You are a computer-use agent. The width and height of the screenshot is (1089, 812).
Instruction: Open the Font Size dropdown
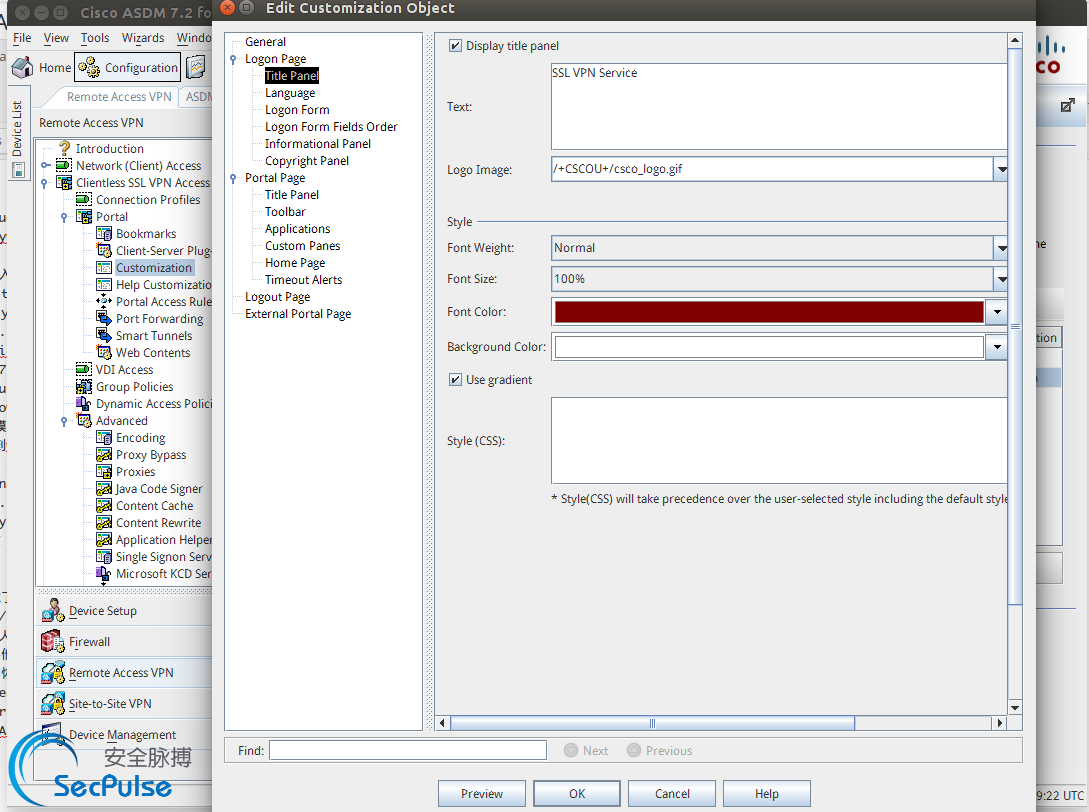click(1001, 279)
